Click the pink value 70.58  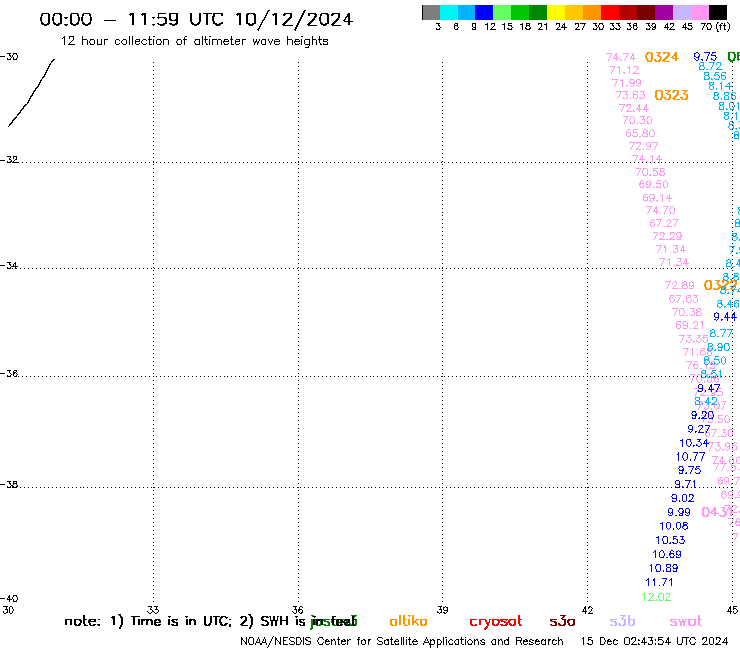tap(650, 172)
